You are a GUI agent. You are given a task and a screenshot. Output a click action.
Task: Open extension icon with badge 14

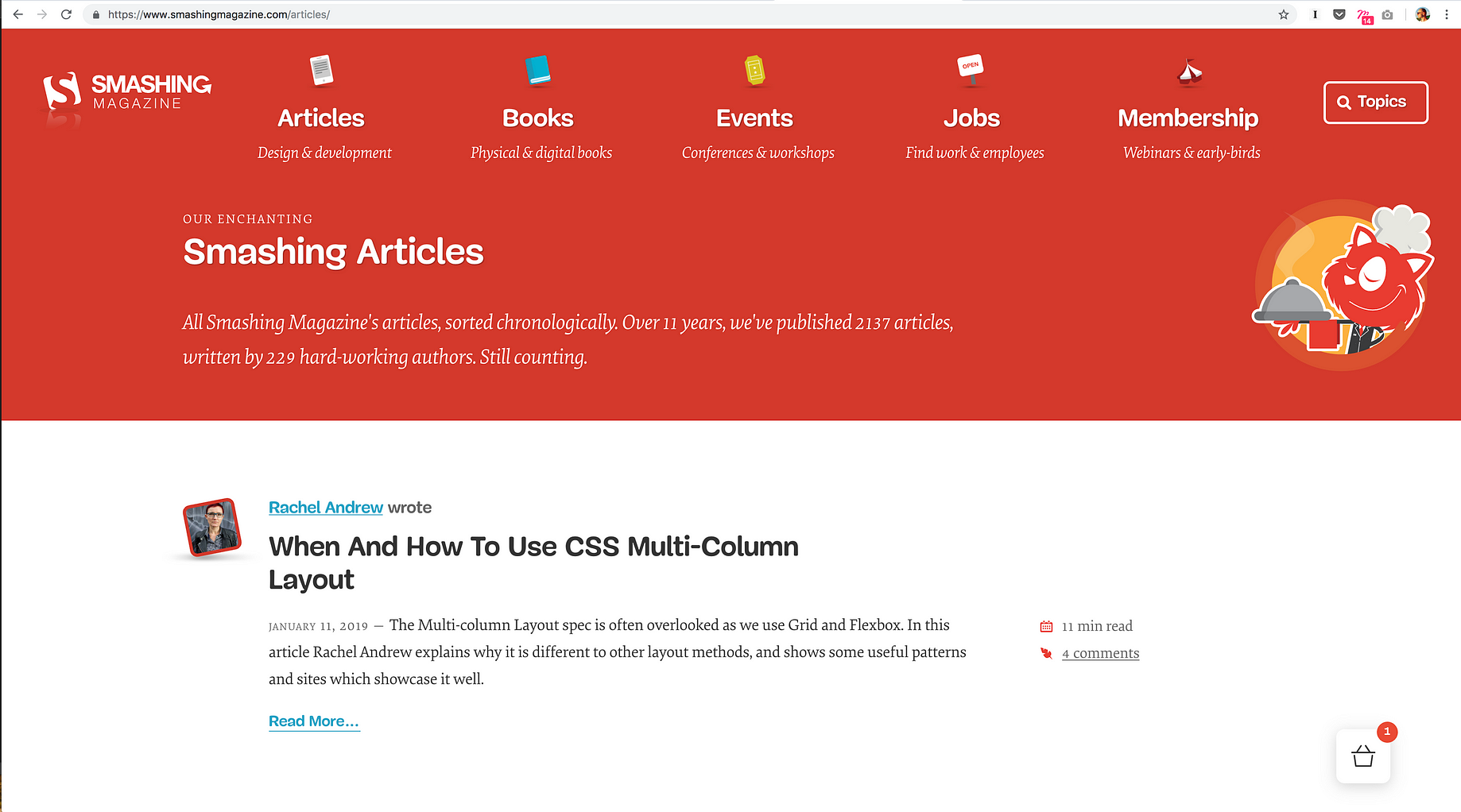(x=1364, y=16)
